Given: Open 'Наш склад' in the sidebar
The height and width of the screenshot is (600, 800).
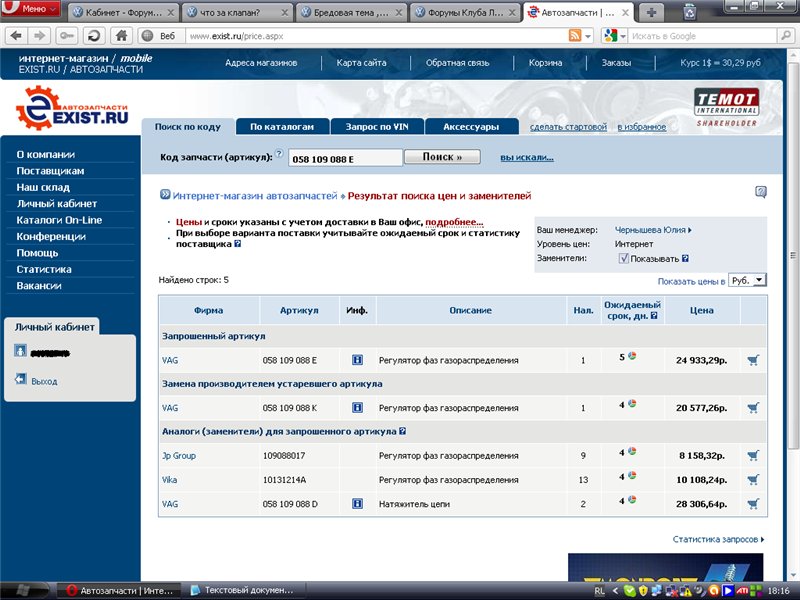Looking at the screenshot, I should click(43, 187).
